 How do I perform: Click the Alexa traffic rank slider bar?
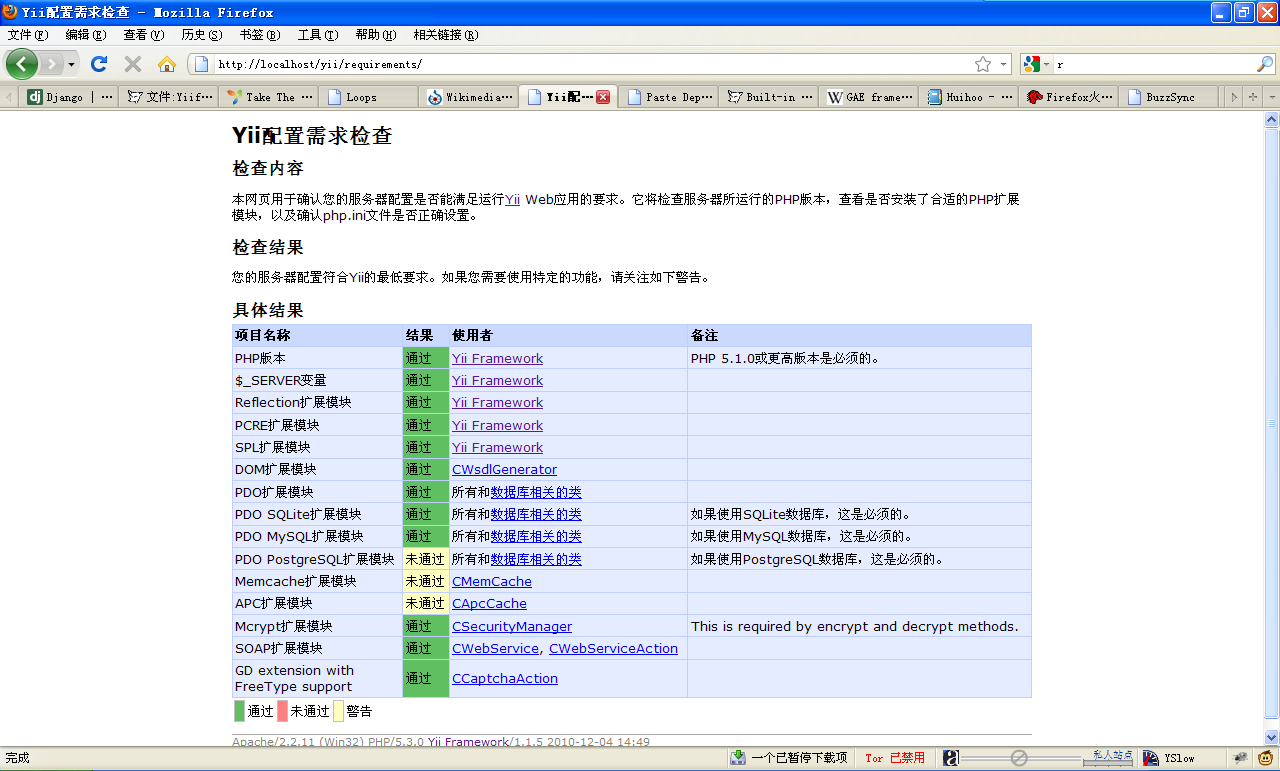(1040, 758)
